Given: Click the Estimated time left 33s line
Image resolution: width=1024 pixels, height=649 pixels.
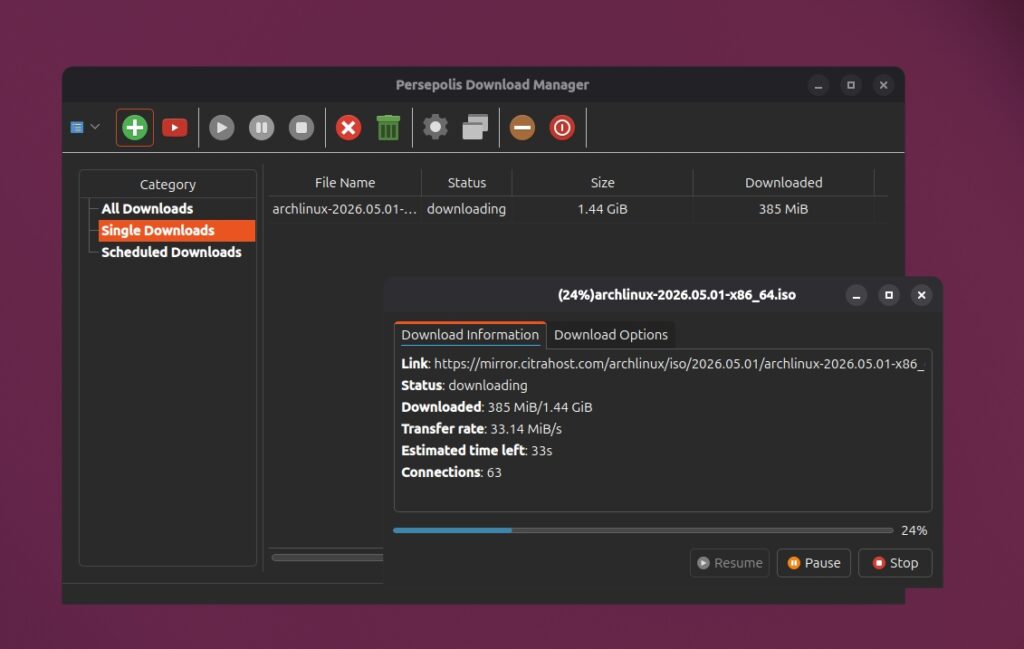Looking at the screenshot, I should point(477,451).
